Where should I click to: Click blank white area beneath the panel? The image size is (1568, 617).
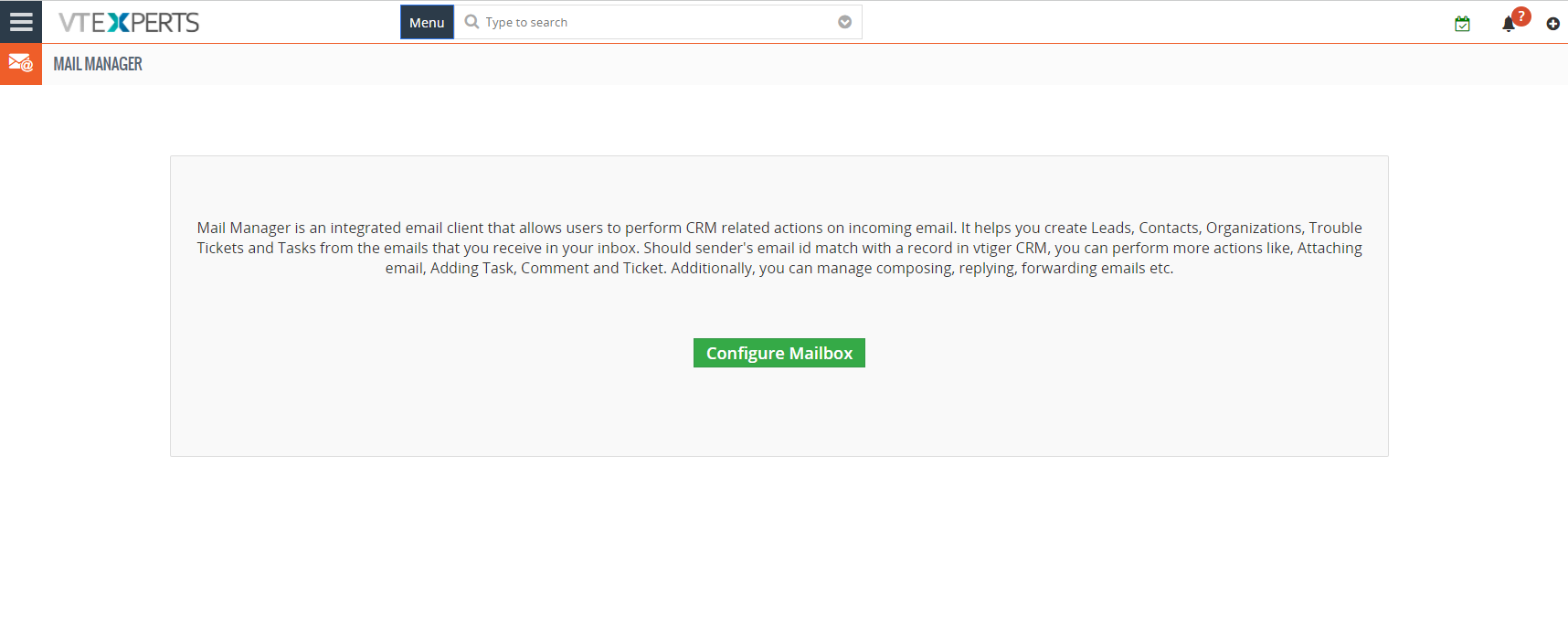click(779, 539)
